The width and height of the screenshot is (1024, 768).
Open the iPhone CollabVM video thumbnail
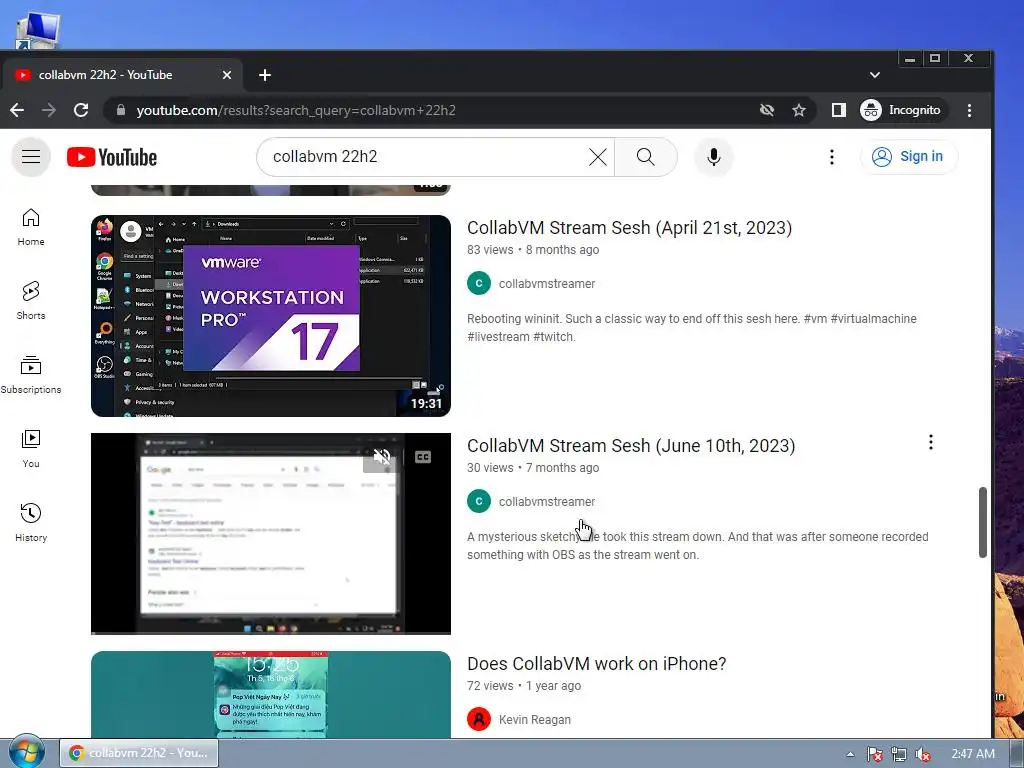click(270, 694)
